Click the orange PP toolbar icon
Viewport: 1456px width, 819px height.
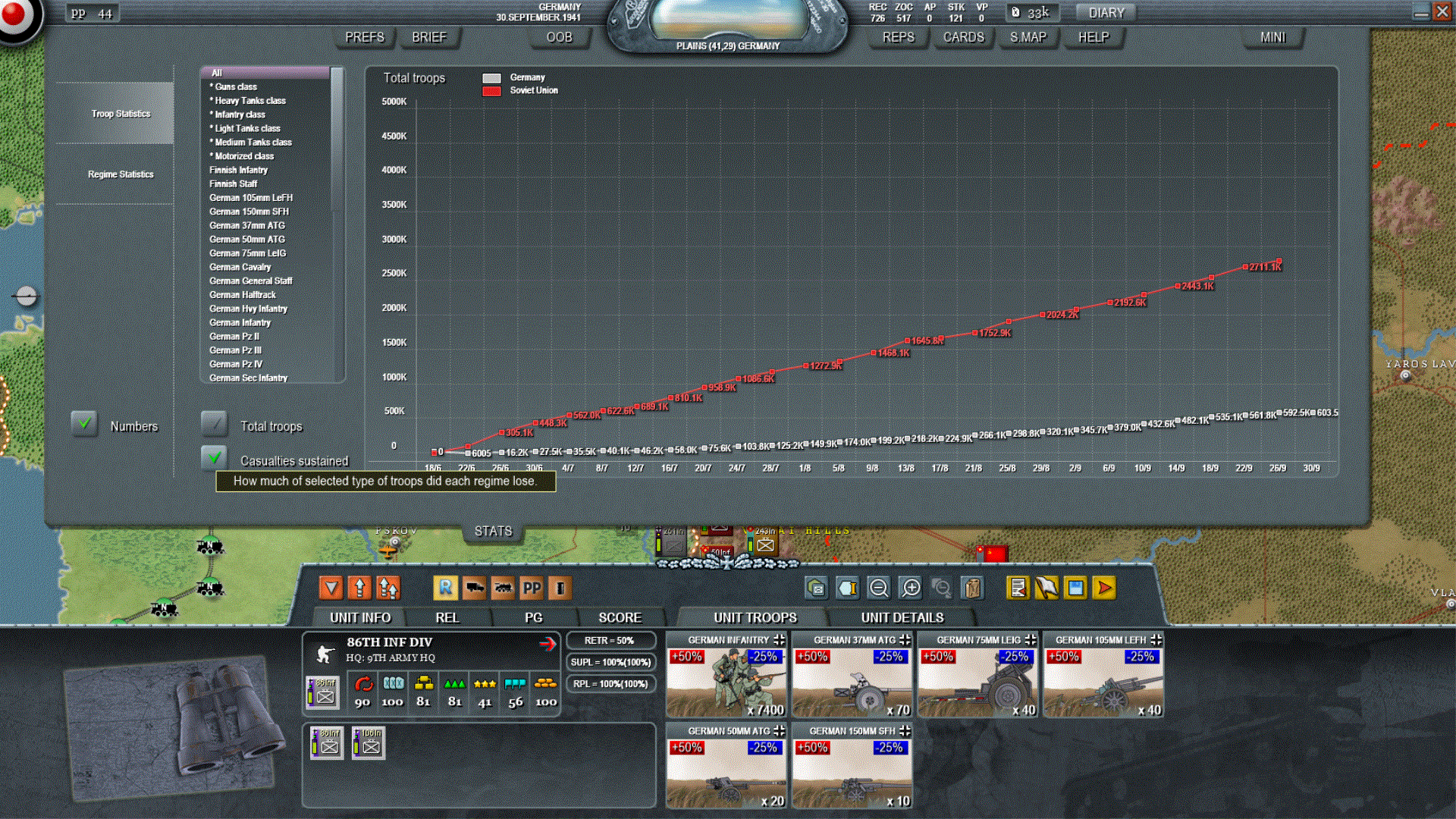[532, 588]
